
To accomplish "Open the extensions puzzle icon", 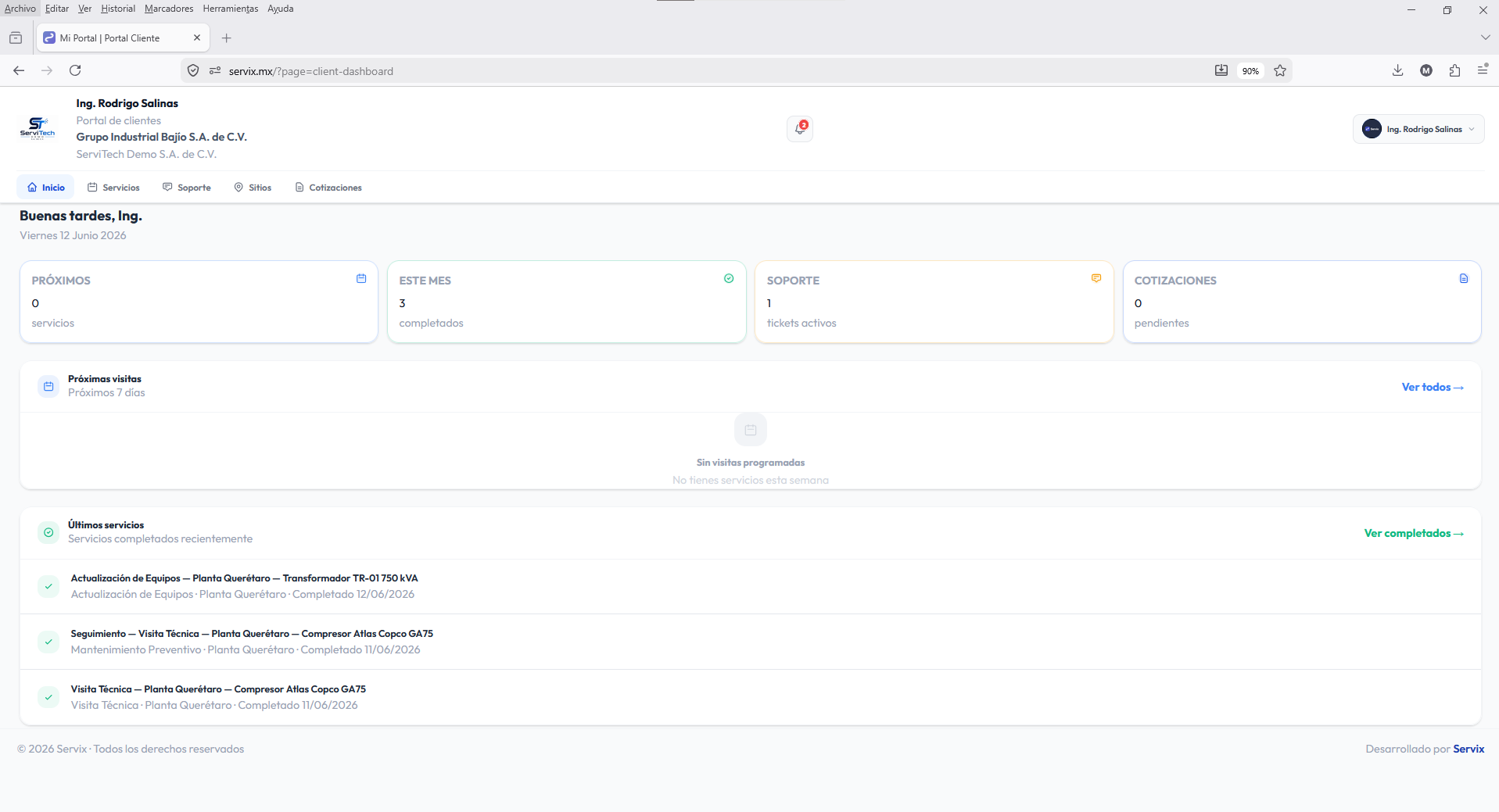I will 1454,70.
